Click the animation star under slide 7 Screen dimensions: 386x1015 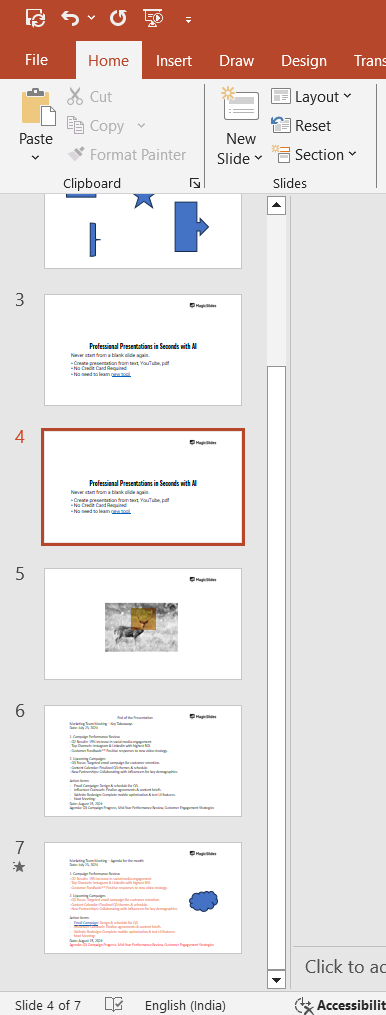[x=19, y=866]
